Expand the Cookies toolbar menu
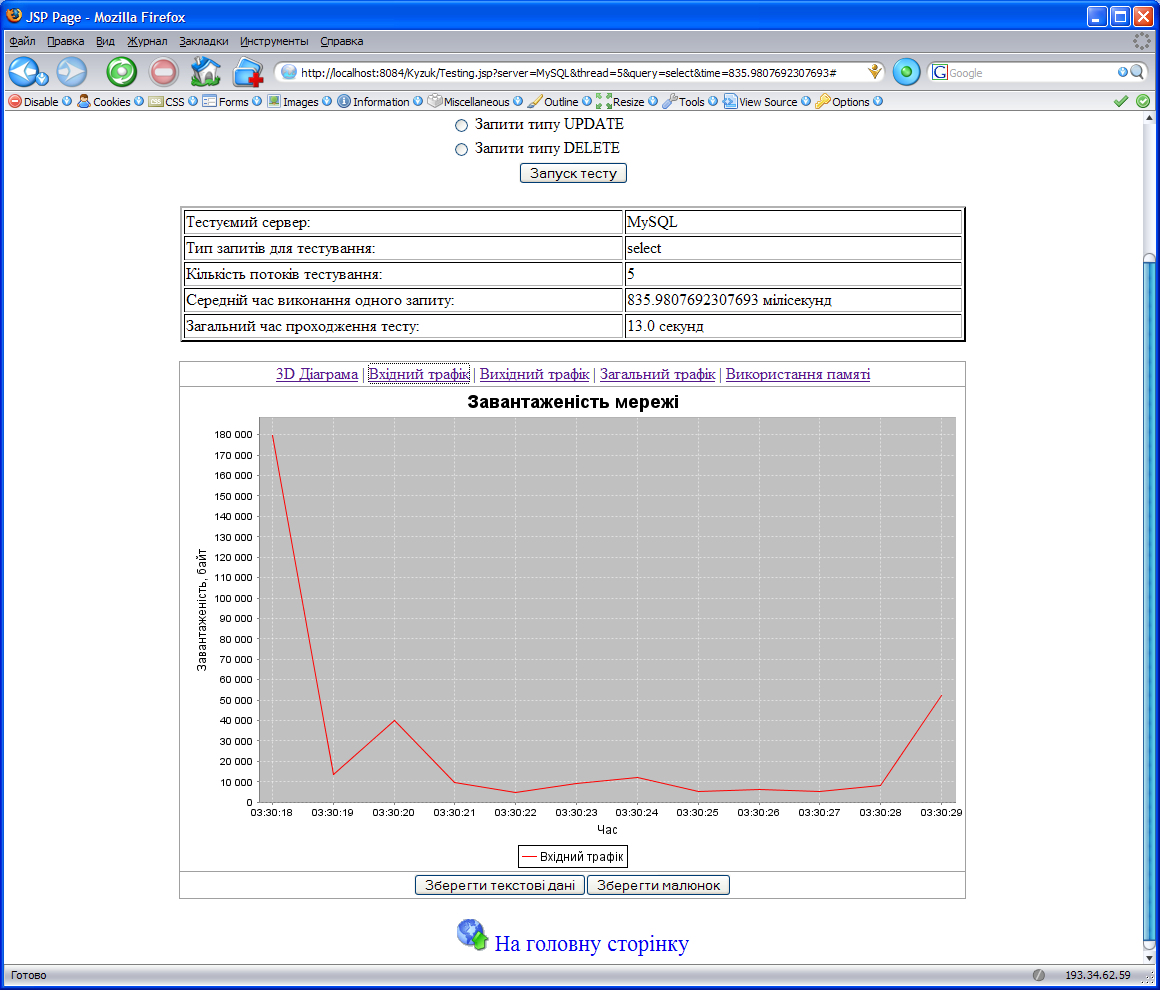 [111, 102]
